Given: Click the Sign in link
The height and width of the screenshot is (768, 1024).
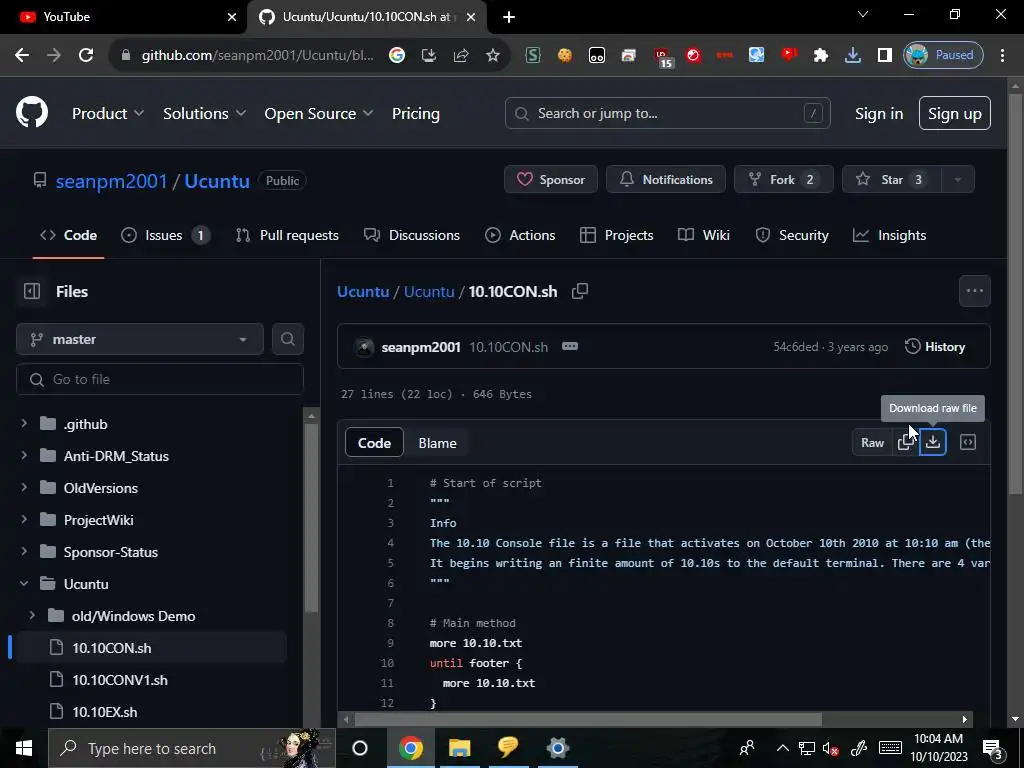Looking at the screenshot, I should 879,113.
